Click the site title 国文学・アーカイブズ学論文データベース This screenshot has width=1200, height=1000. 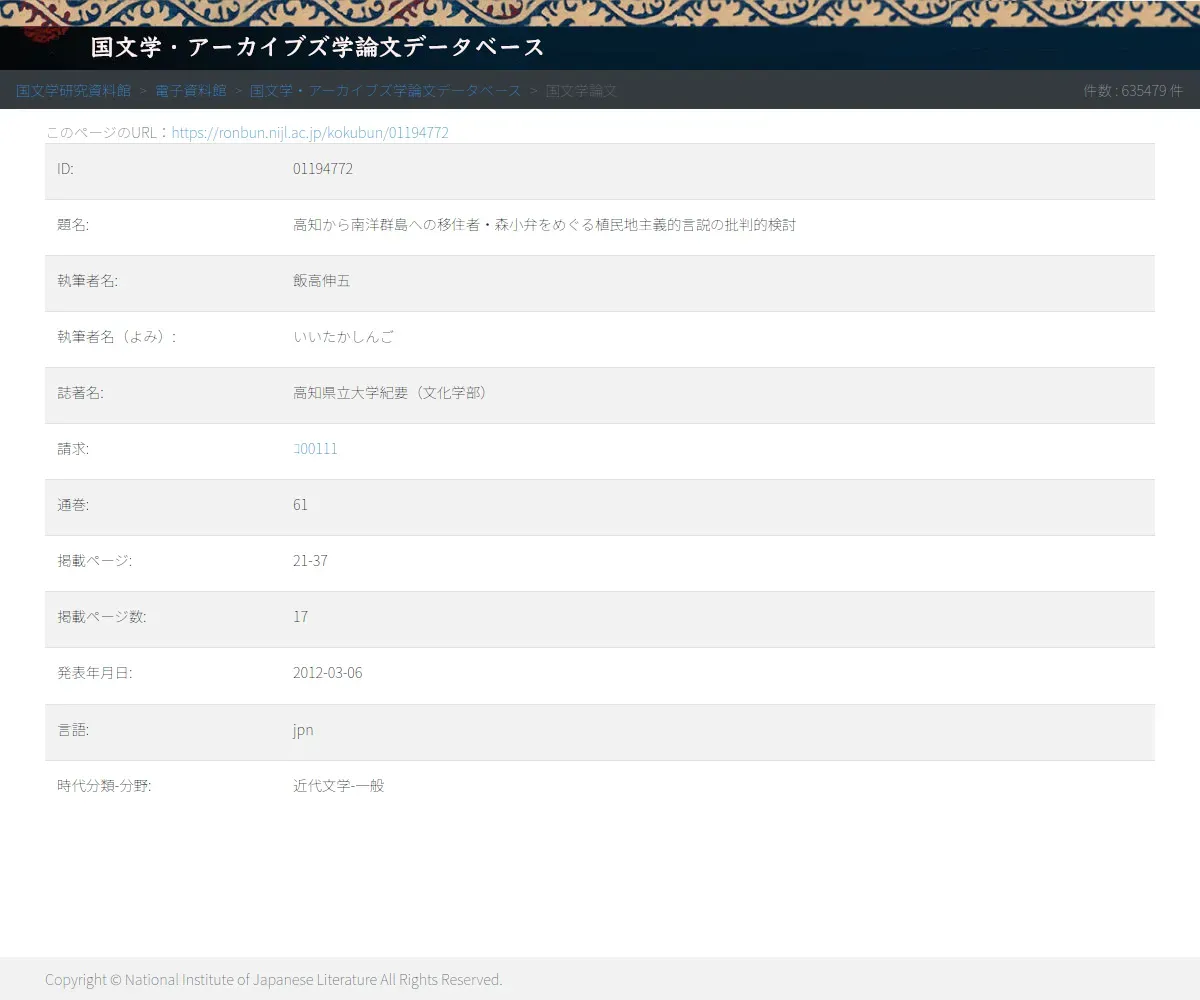coord(318,47)
